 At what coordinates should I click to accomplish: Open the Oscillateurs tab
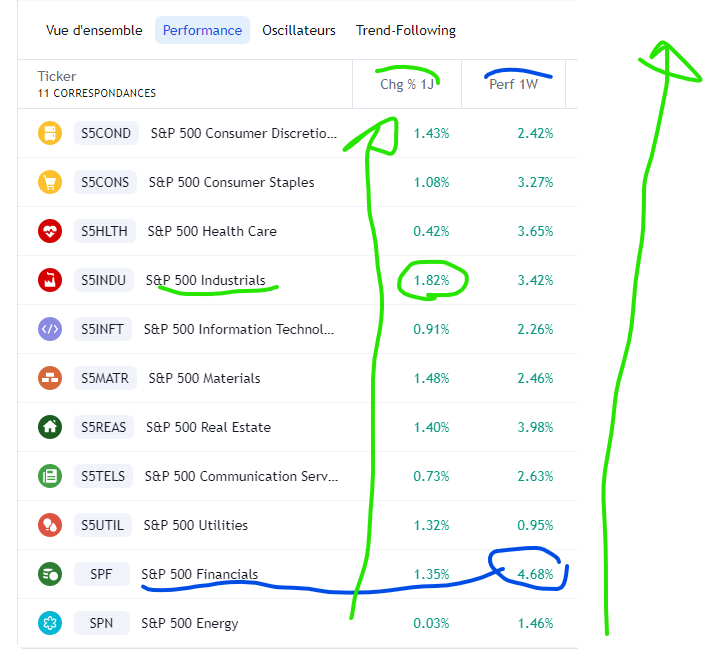coord(299,30)
